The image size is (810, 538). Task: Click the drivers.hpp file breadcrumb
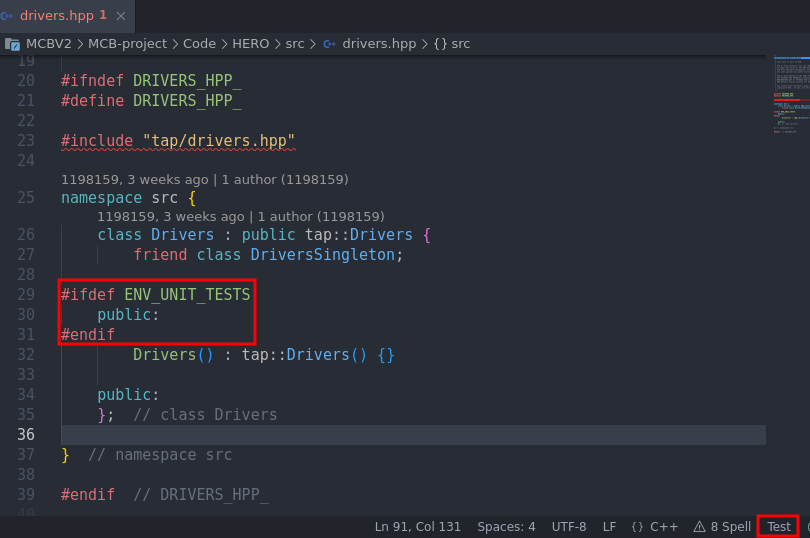click(378, 44)
